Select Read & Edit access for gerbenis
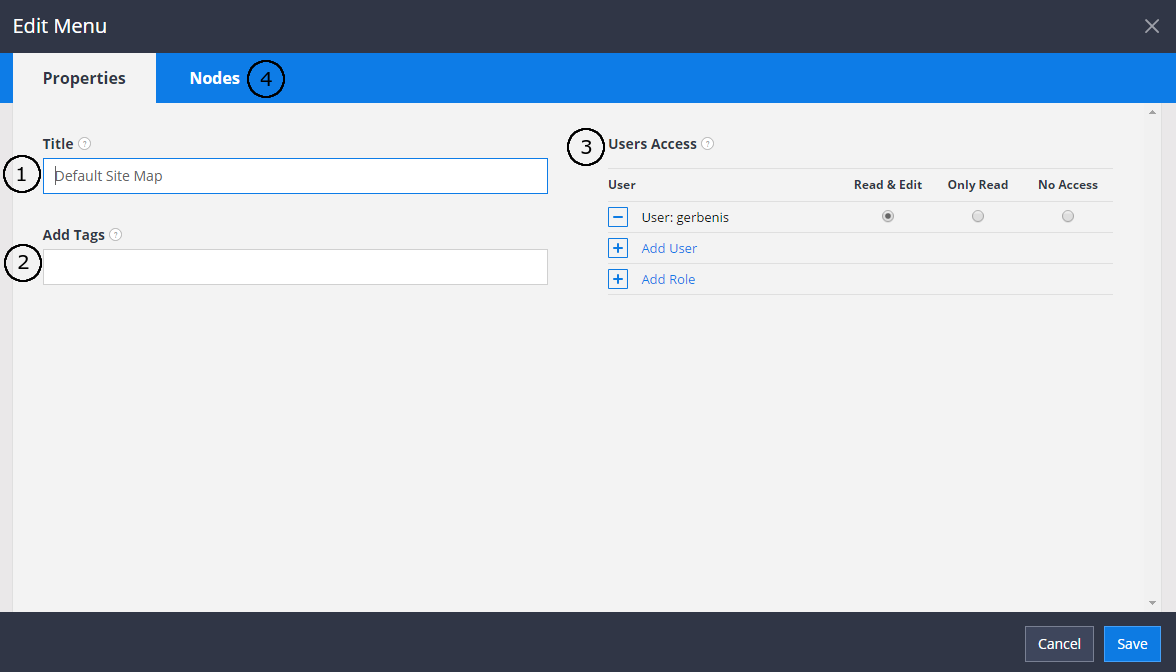The image size is (1176, 672). pyautogui.click(x=888, y=215)
